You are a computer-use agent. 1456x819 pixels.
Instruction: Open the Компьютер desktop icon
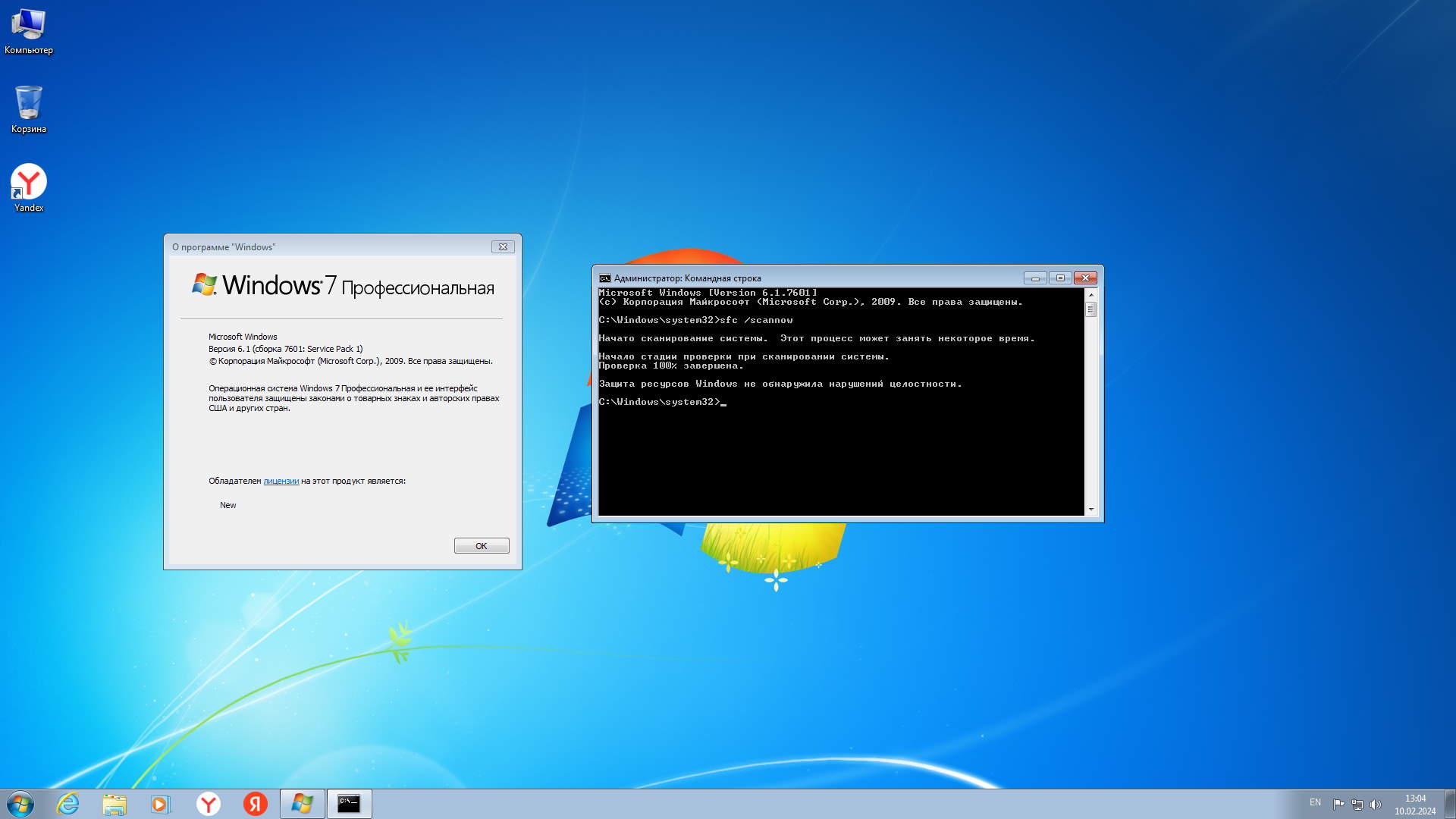(x=28, y=30)
